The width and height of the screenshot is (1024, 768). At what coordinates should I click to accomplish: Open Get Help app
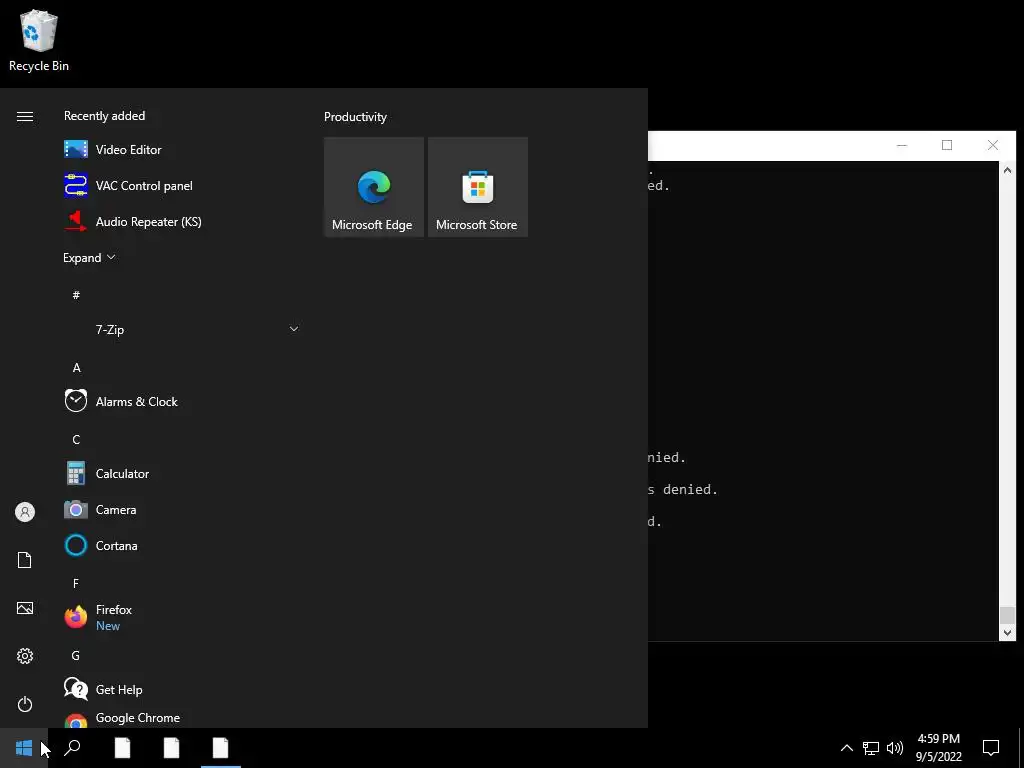pos(182,689)
